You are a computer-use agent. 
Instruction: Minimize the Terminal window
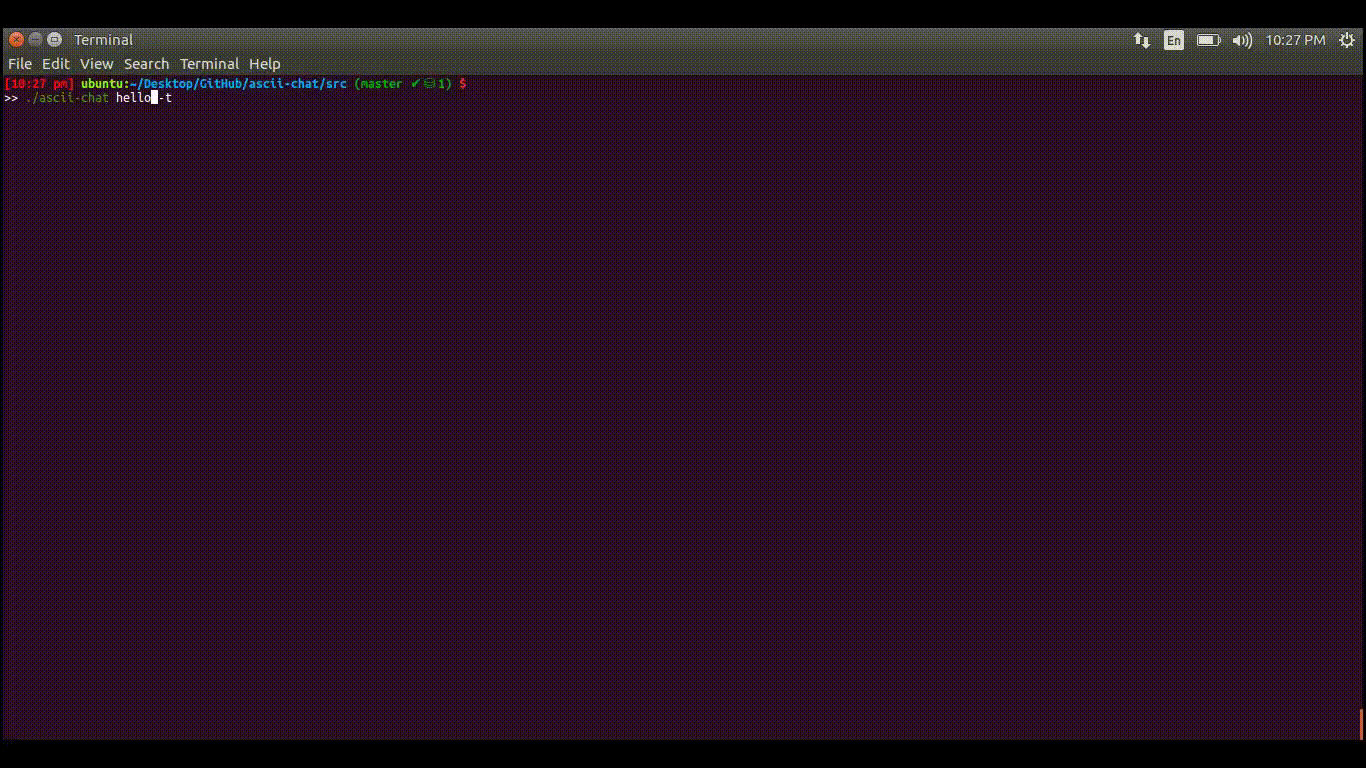(35, 40)
